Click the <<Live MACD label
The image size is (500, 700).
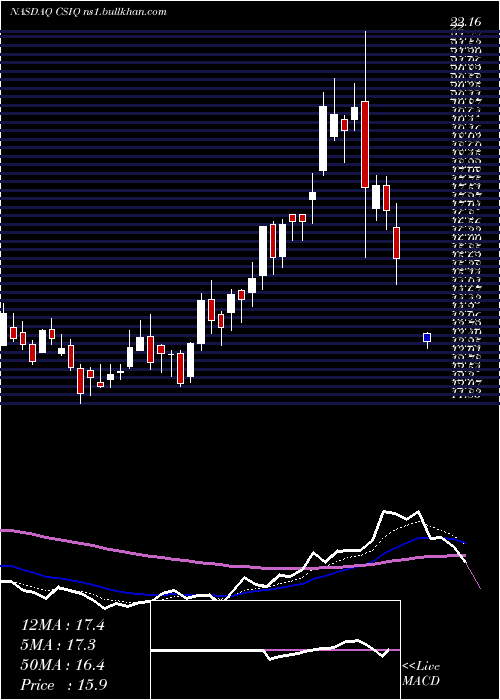pyautogui.click(x=421, y=673)
